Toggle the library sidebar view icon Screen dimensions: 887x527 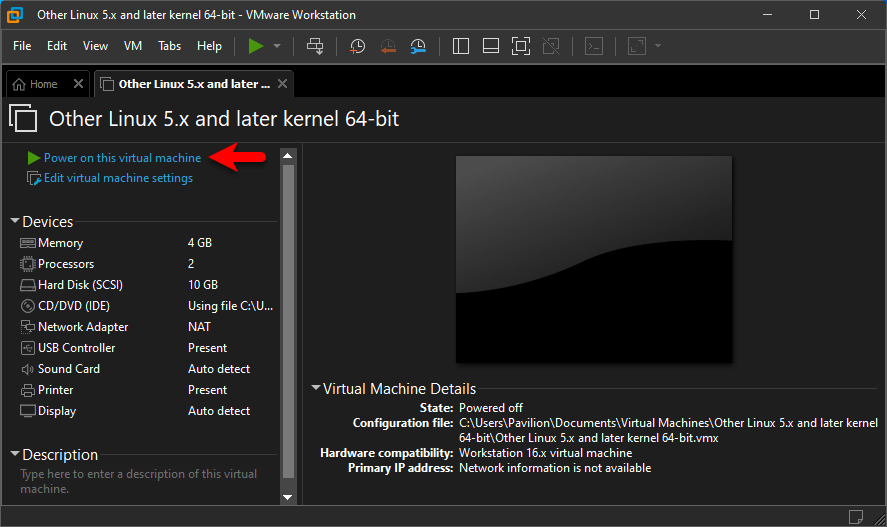tap(460, 46)
